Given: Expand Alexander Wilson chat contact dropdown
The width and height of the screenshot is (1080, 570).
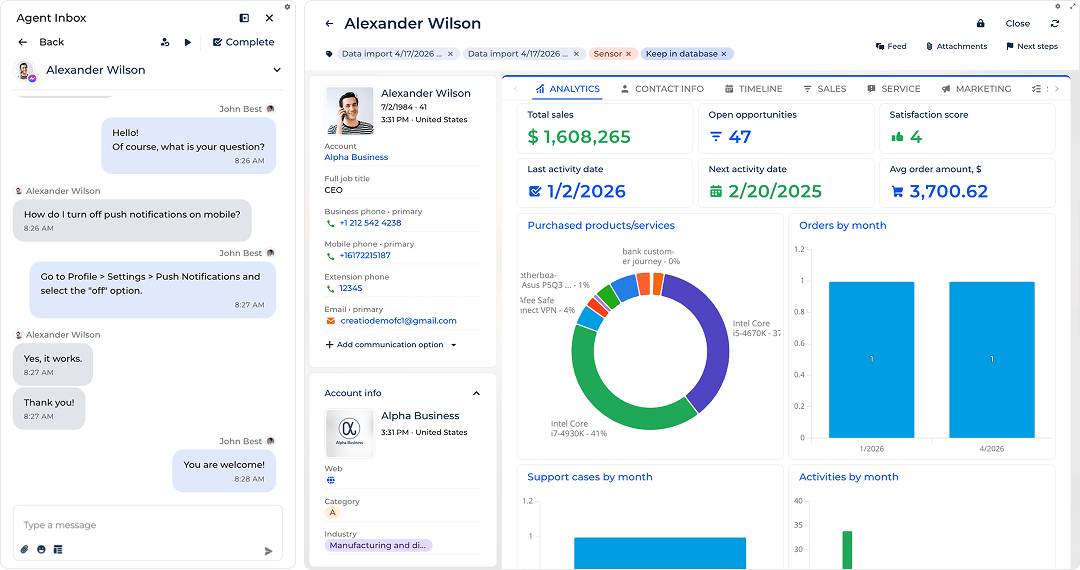Looking at the screenshot, I should [277, 70].
